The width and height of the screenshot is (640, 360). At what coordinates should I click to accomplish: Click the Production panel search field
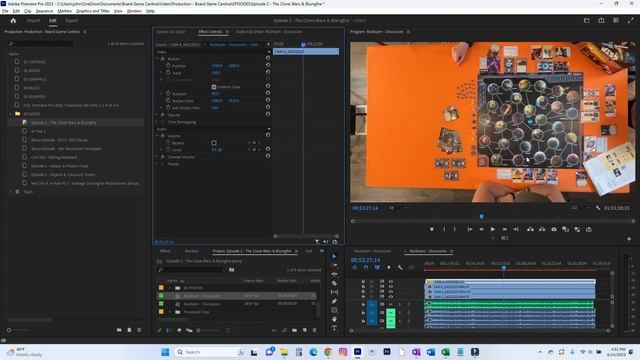pyautogui.click(x=41, y=43)
